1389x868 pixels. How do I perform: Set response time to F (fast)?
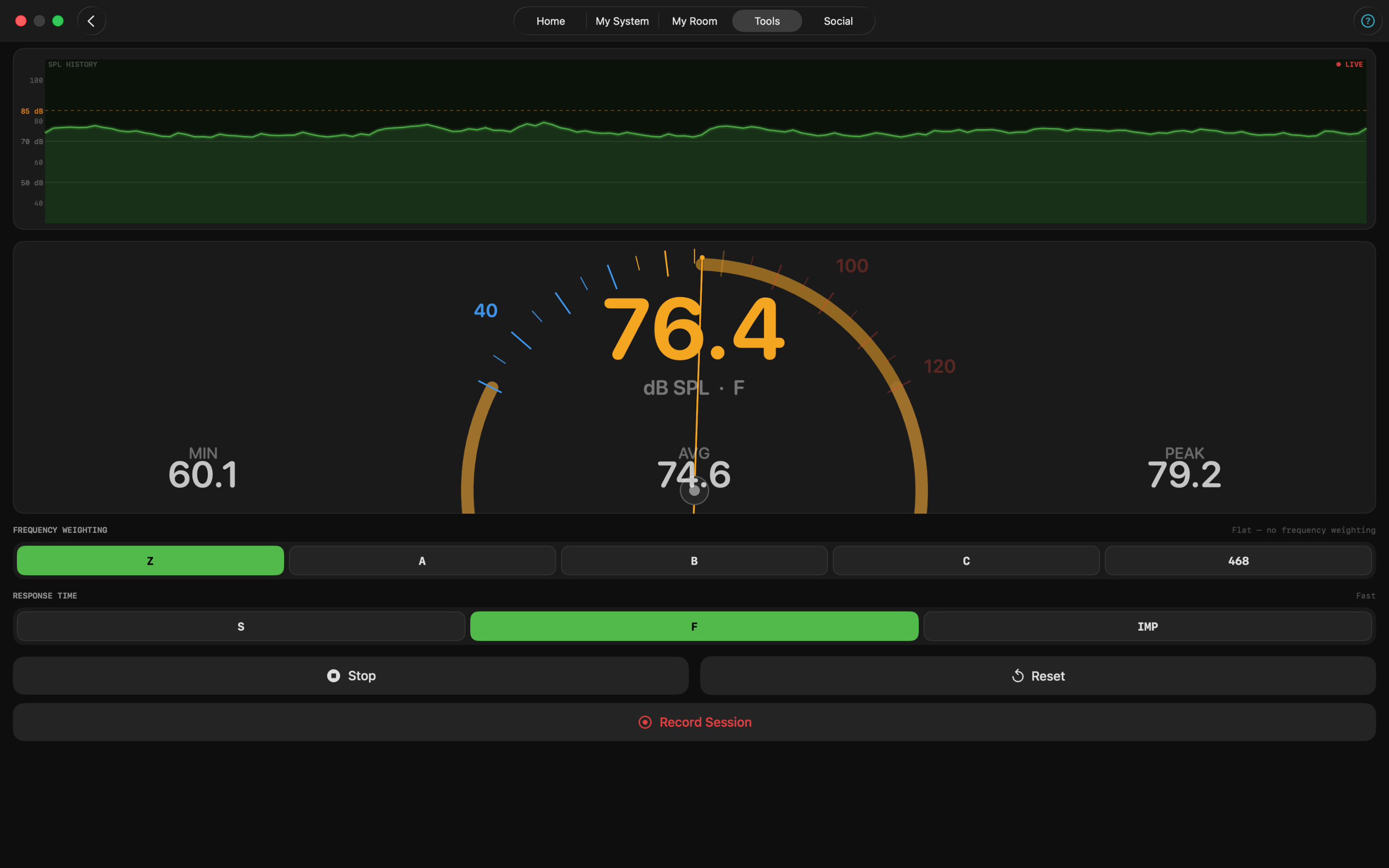694,626
